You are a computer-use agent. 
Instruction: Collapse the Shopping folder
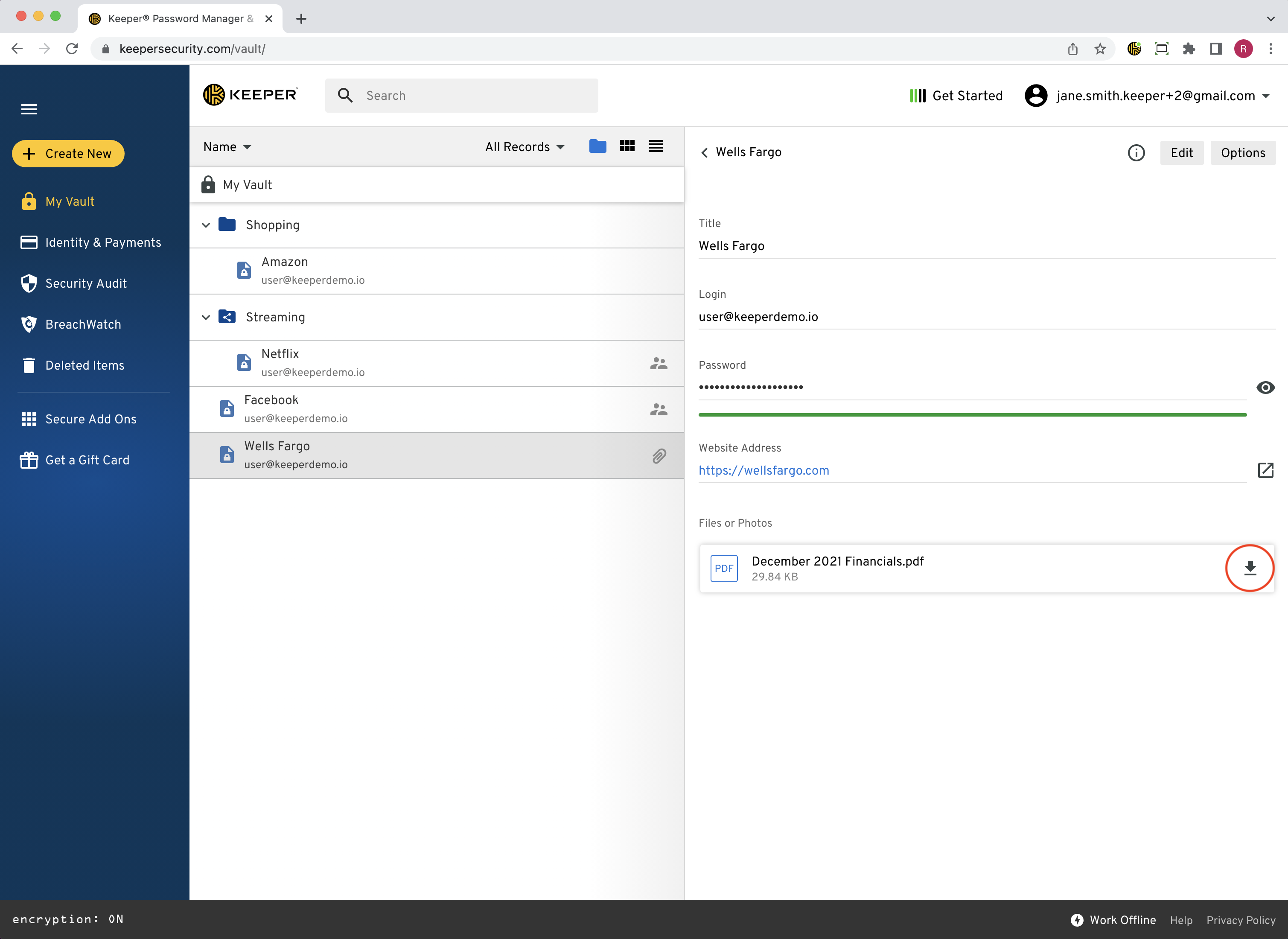click(206, 225)
